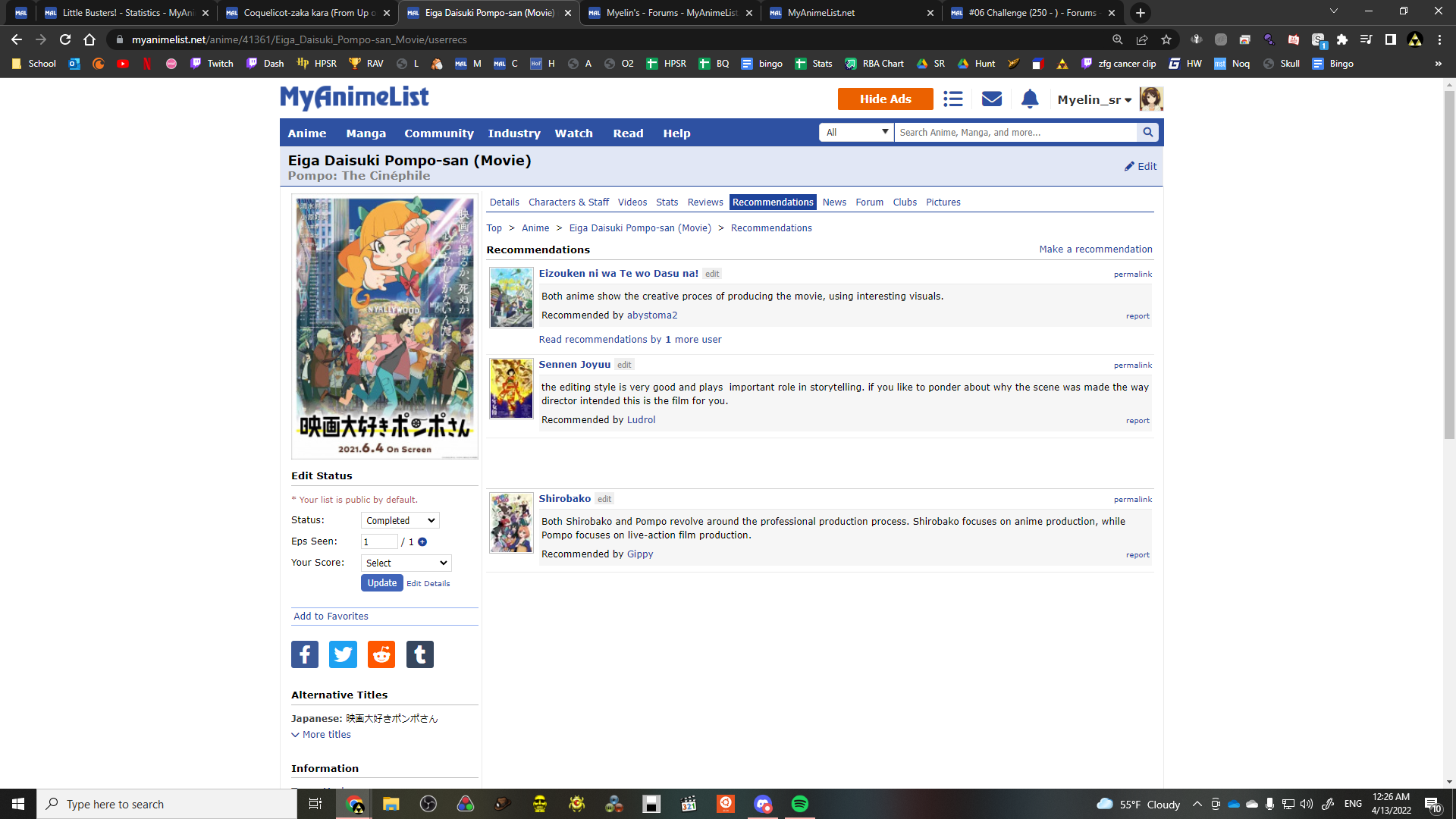Image resolution: width=1456 pixels, height=819 pixels.
Task: Open the MyAnimeList list icon in header
Action: 953,99
